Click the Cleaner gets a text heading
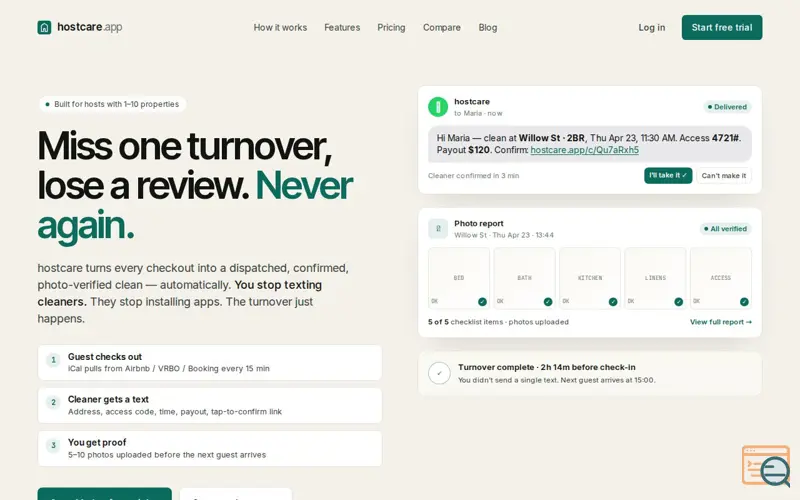Viewport: 800px width, 500px height. click(108, 399)
